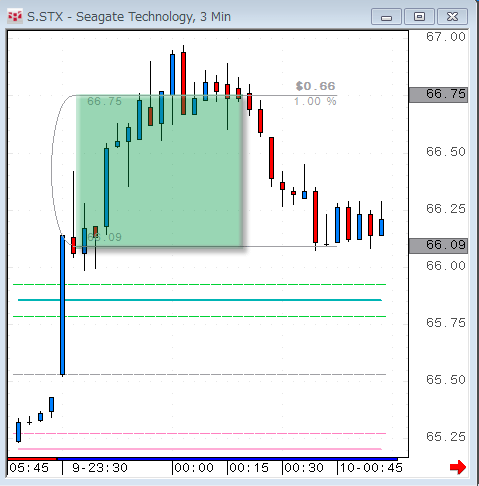Click the 66.25 price axis label
Viewport: 479px width, 486px height.
(446, 209)
